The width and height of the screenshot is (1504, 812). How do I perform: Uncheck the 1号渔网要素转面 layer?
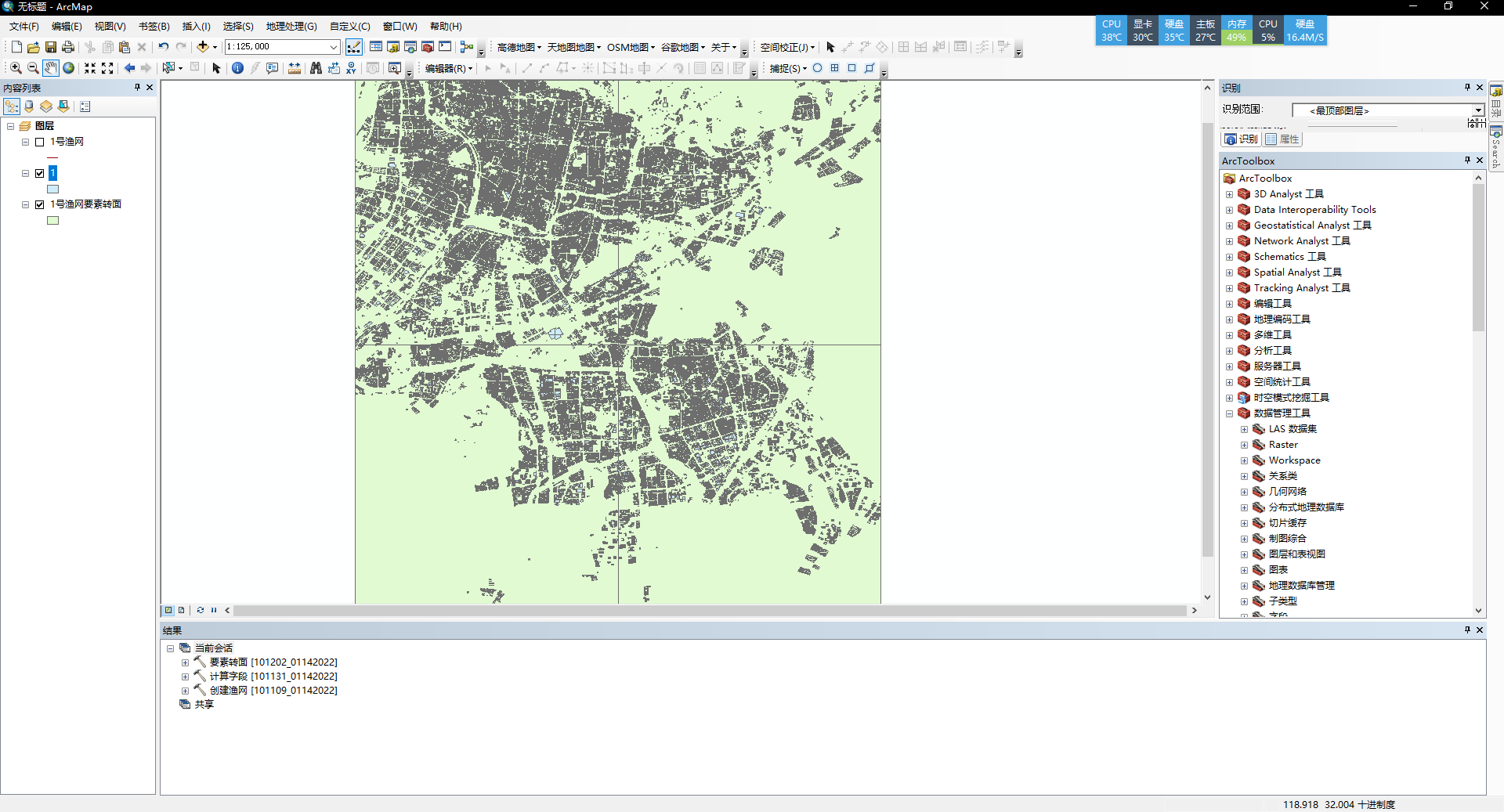pyautogui.click(x=39, y=204)
